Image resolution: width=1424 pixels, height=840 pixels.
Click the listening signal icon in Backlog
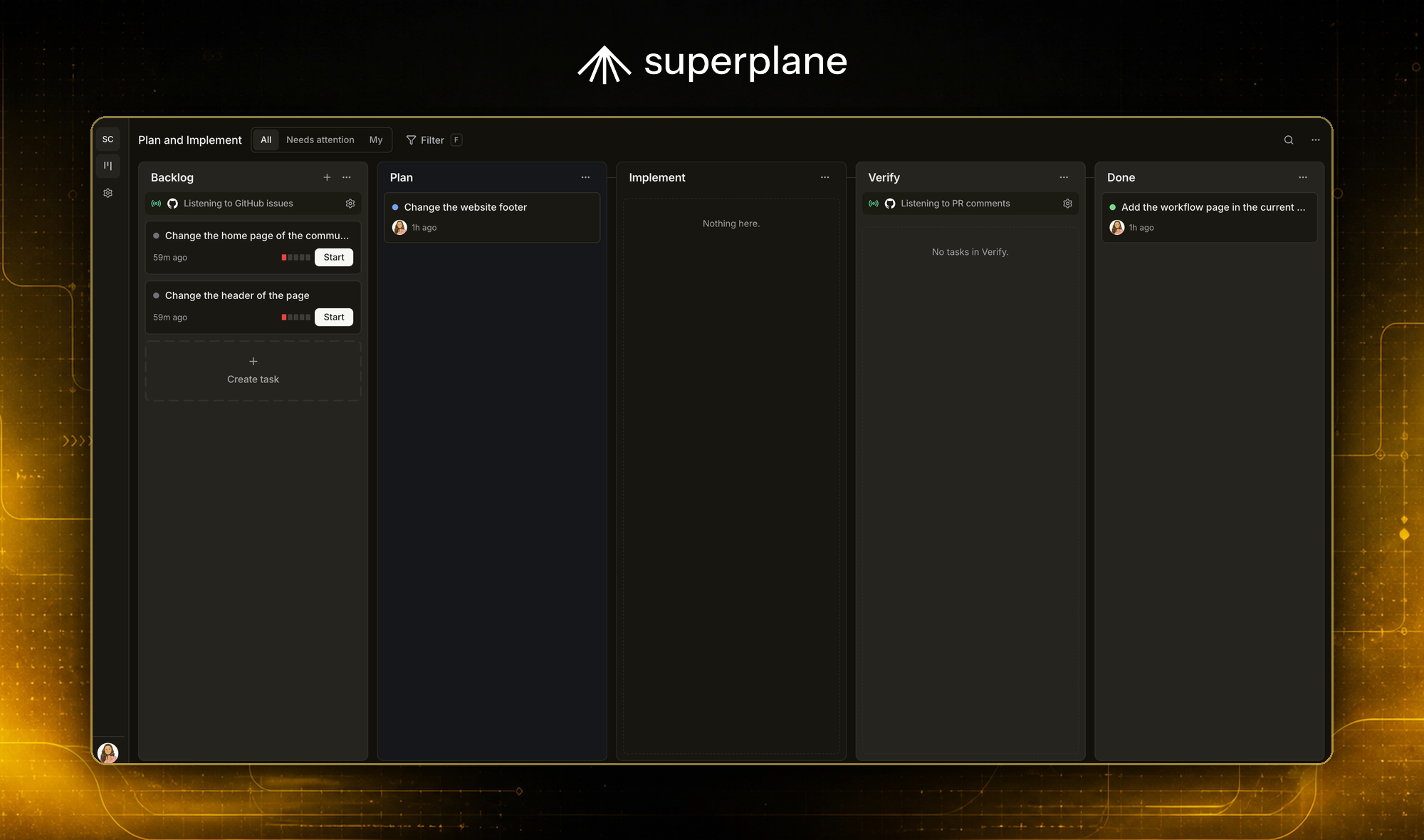tap(156, 204)
